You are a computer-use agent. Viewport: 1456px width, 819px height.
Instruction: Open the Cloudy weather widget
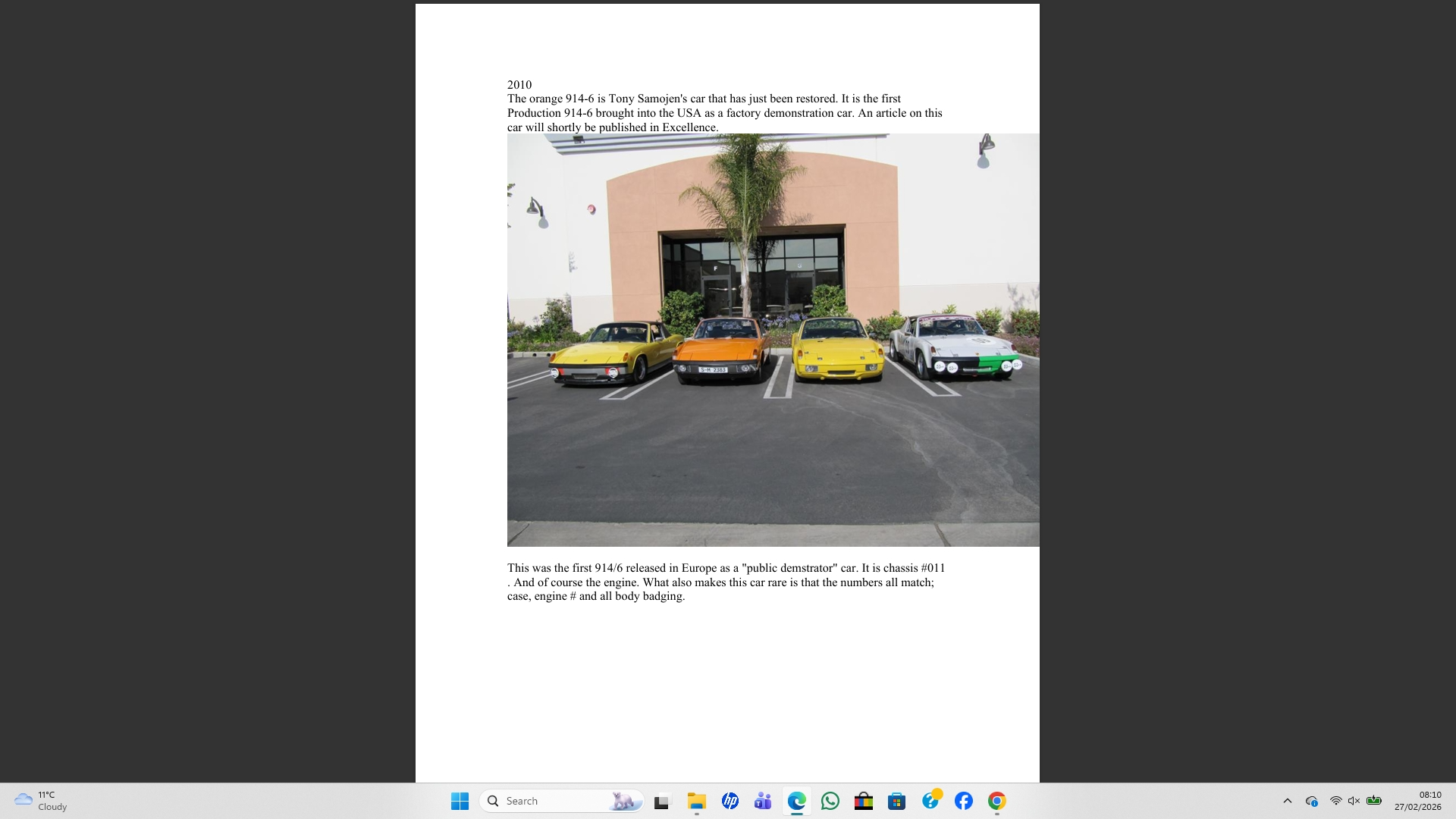(x=41, y=801)
